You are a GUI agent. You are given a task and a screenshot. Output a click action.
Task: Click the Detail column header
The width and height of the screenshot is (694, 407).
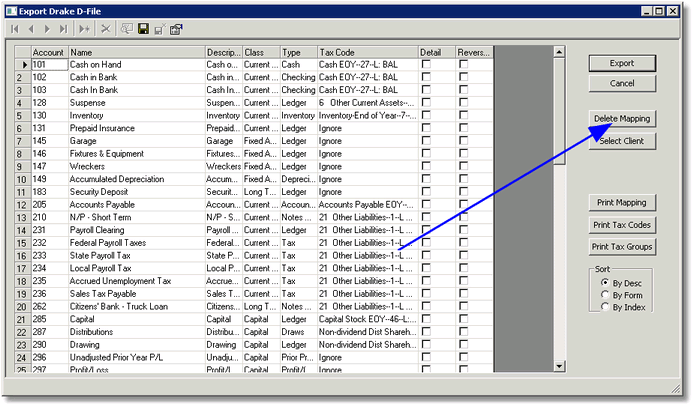437,52
